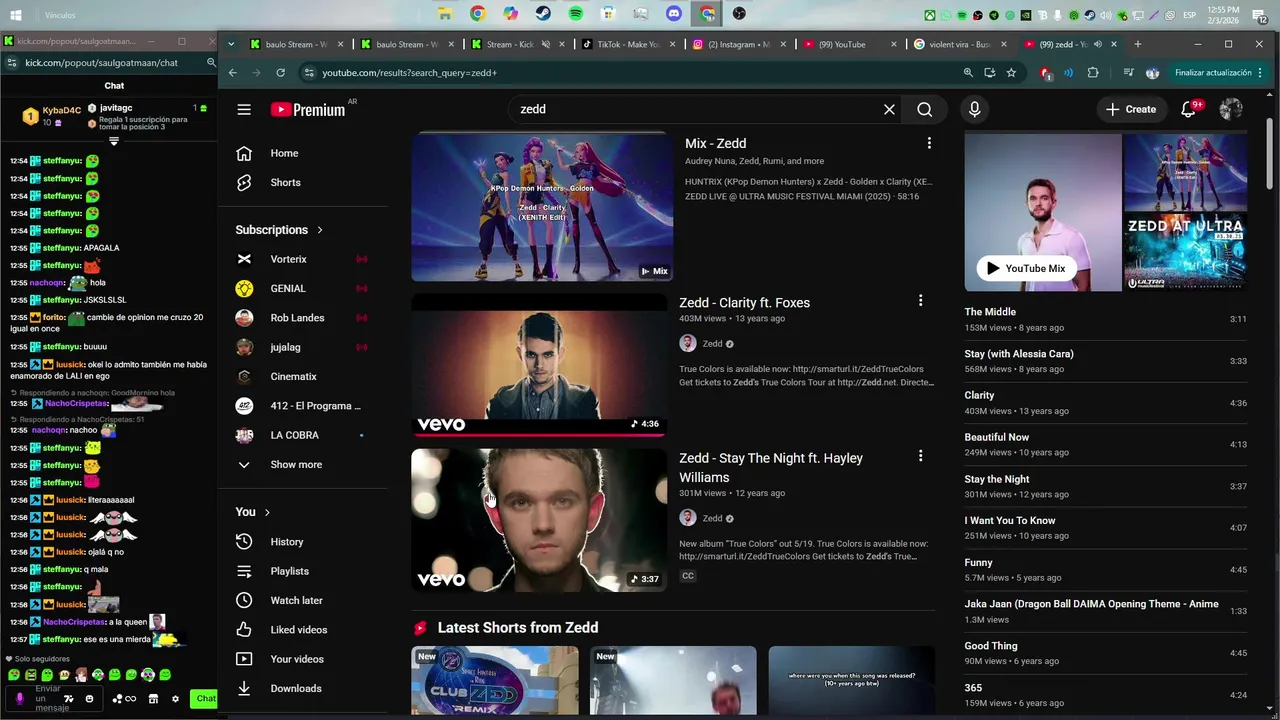The image size is (1280, 720).
Task: Click the magnifier search button
Action: (924, 109)
